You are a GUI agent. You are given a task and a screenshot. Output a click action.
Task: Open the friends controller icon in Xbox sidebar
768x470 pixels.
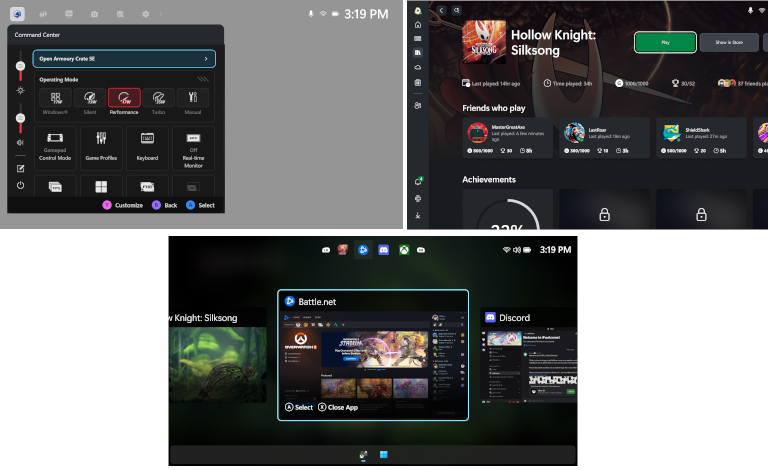click(x=418, y=105)
